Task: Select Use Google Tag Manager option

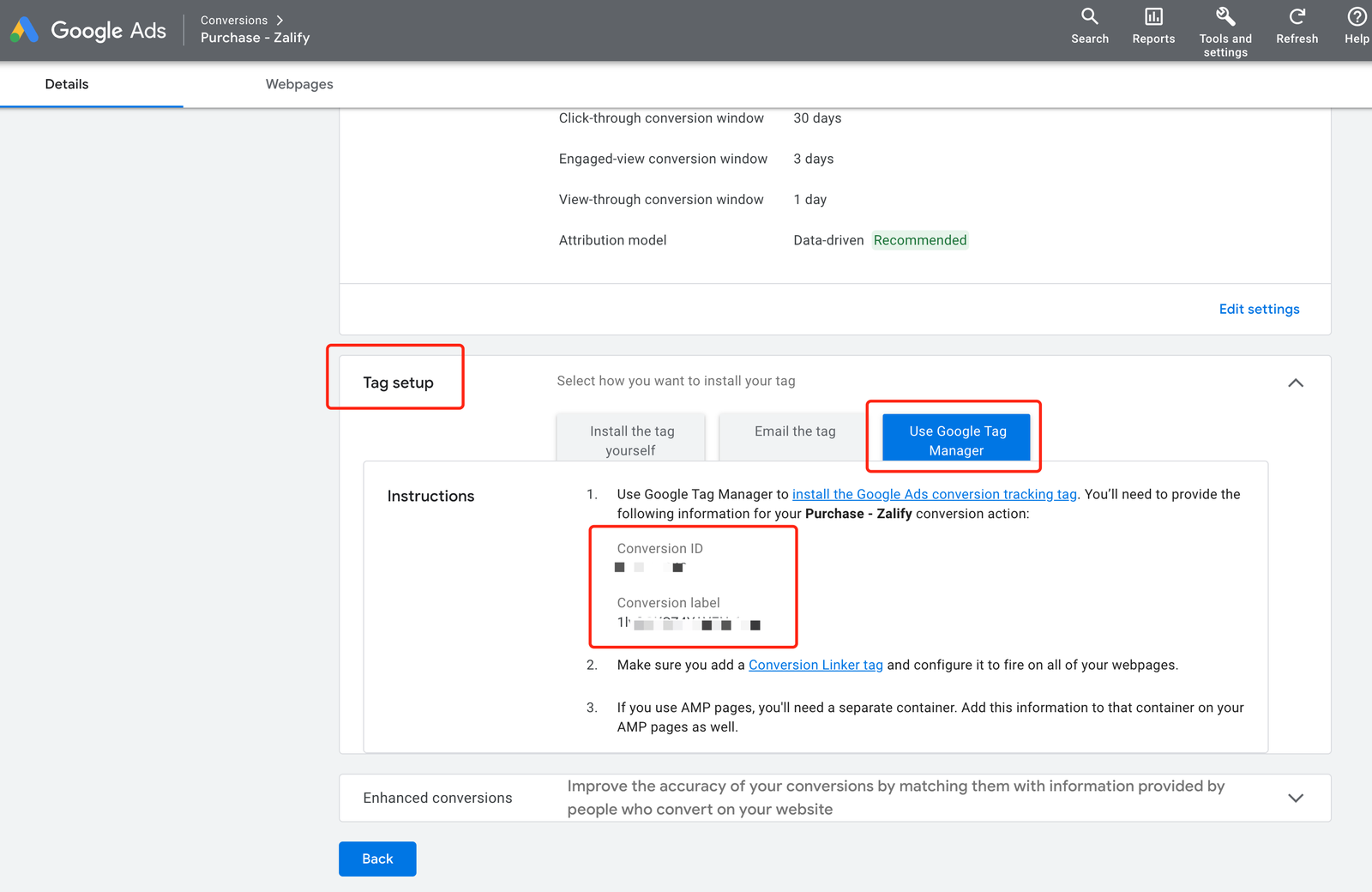Action: click(957, 440)
